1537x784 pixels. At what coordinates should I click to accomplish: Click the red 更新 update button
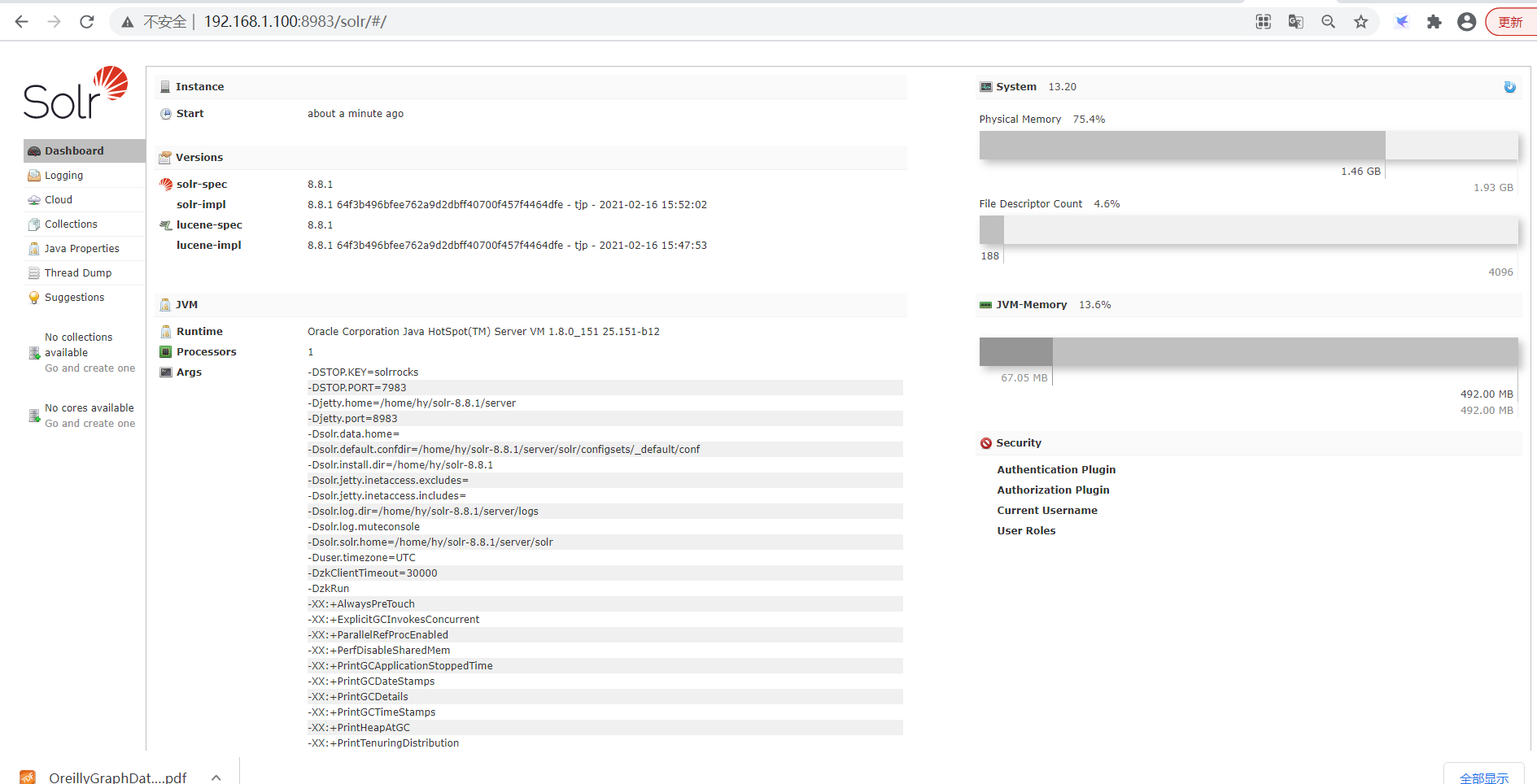coord(1512,22)
